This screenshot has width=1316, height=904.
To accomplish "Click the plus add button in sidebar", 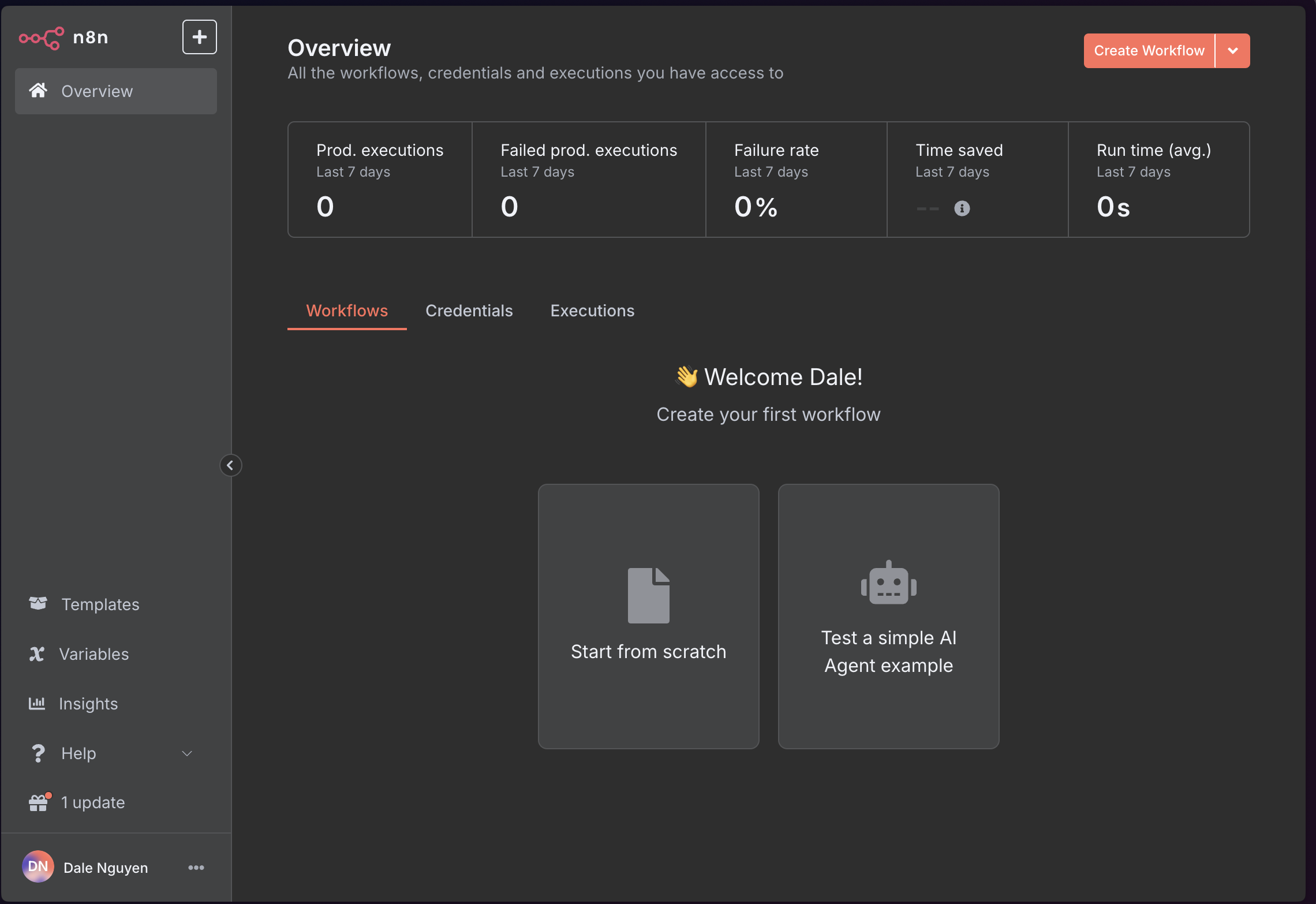I will [x=199, y=37].
